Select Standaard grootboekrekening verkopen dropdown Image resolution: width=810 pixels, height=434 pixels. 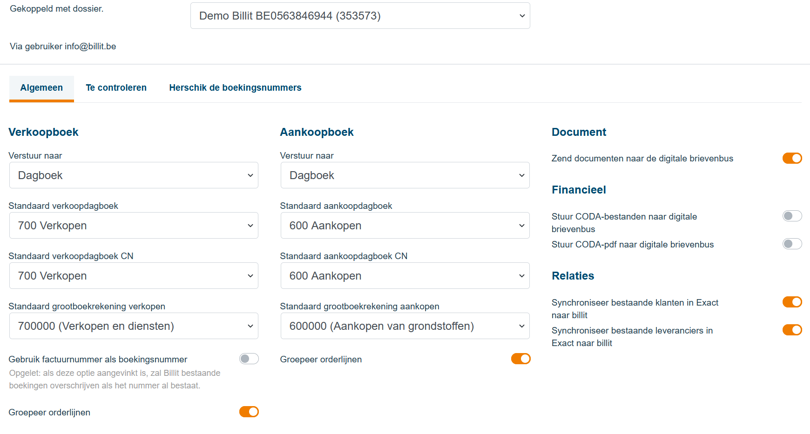pos(134,326)
